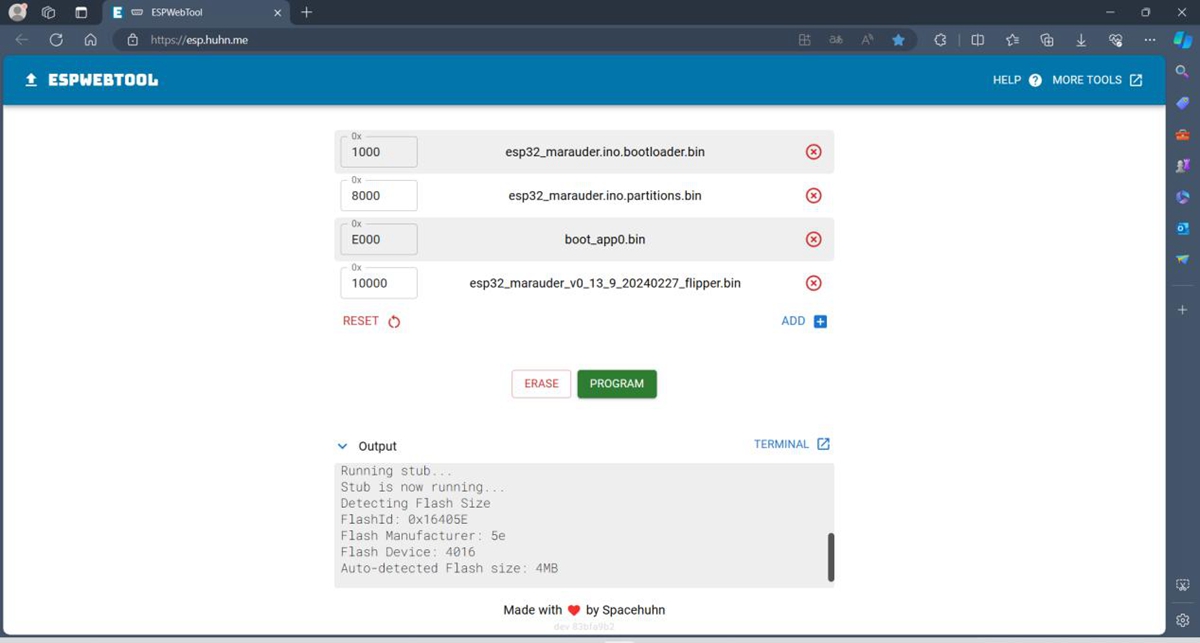Viewport: 1200px width, 643px height.
Task: Click the favorites star in address bar
Action: (x=898, y=40)
